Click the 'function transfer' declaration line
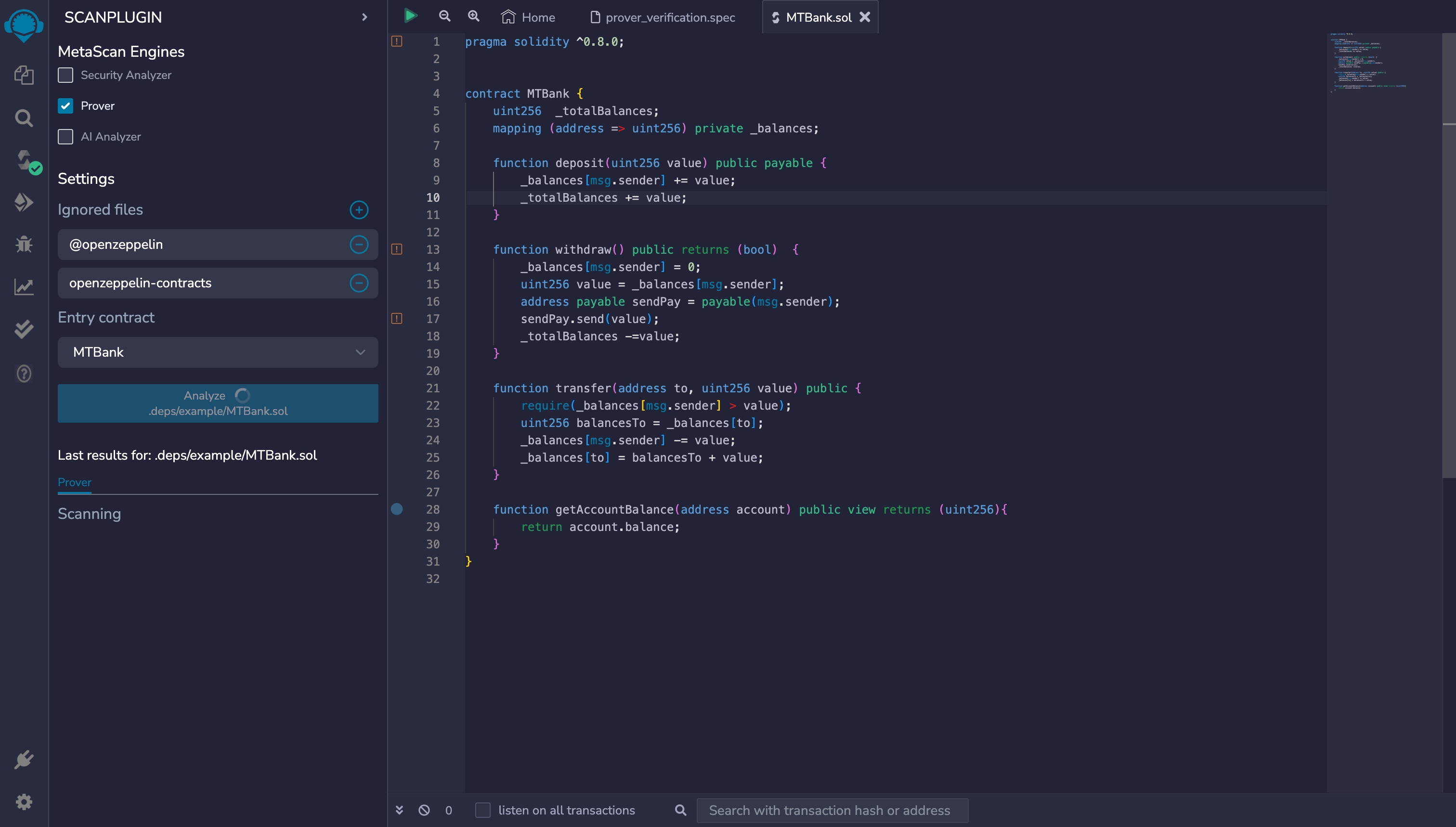The image size is (1456, 827). coord(677,388)
